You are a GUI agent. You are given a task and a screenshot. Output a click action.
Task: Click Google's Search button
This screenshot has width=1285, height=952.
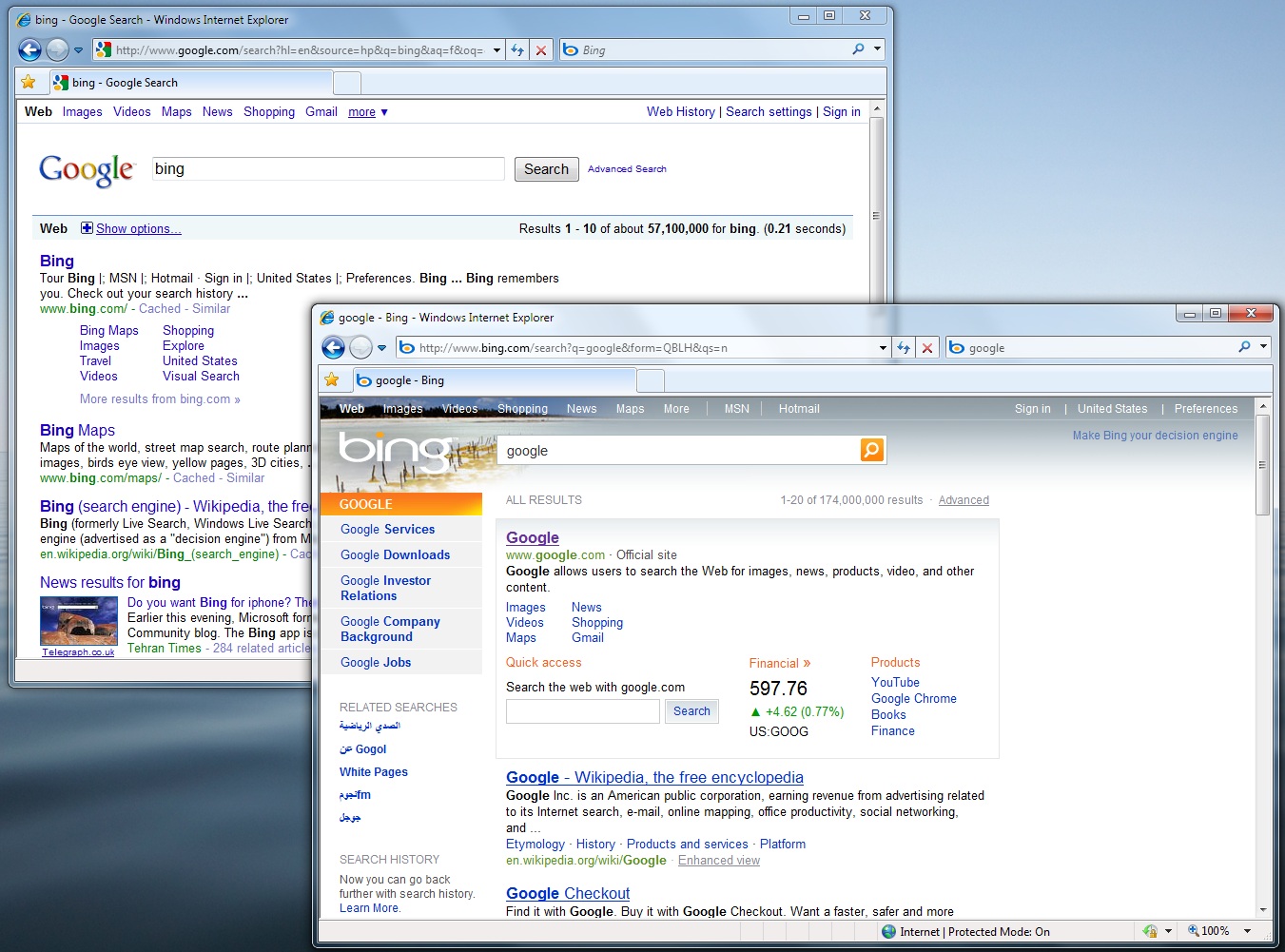tap(546, 169)
